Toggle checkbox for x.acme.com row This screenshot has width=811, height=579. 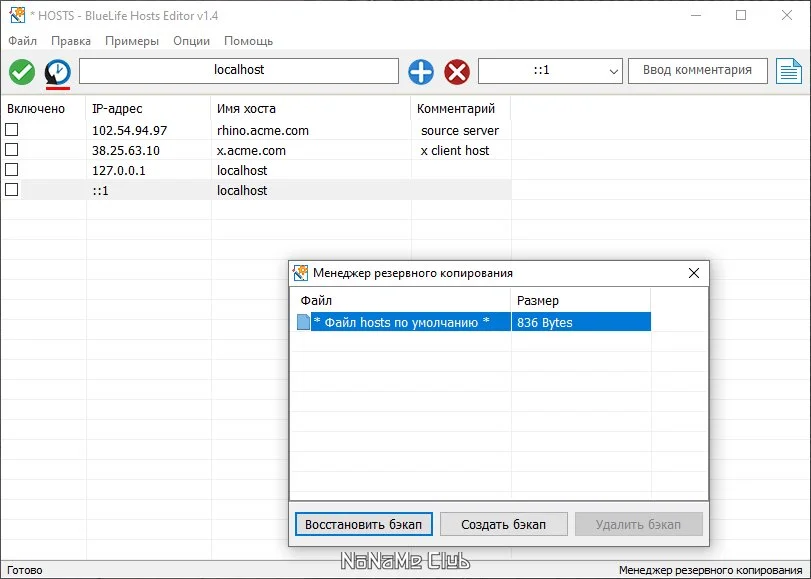click(x=11, y=150)
